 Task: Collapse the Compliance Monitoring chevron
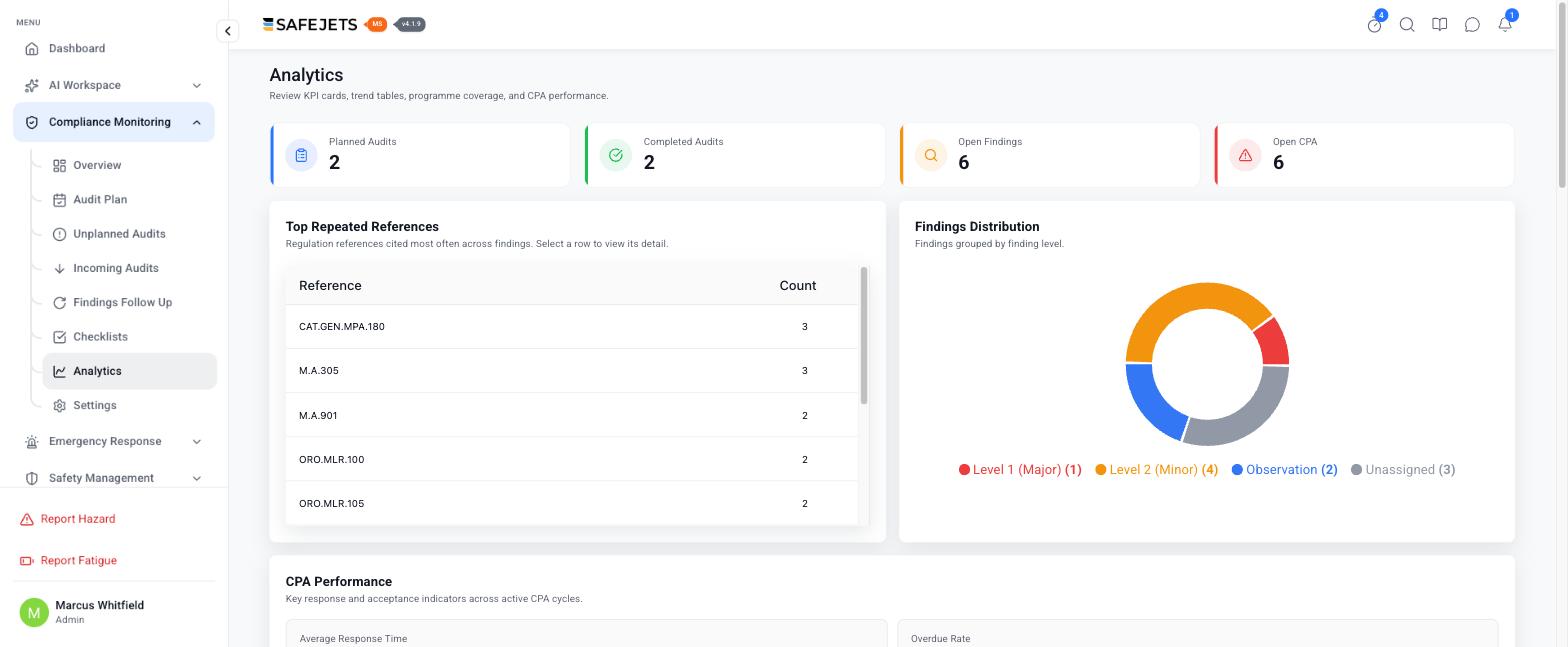point(196,122)
